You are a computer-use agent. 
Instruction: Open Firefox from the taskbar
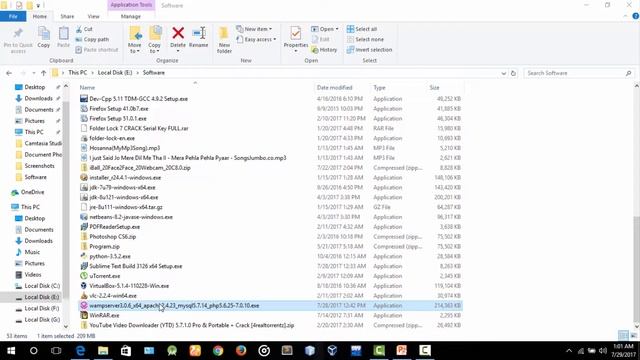coord(241,351)
